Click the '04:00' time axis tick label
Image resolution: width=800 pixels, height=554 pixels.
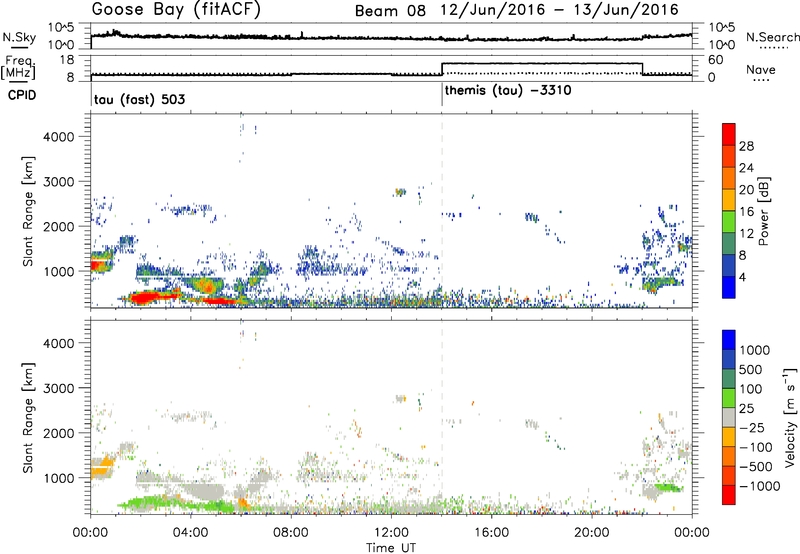click(191, 533)
